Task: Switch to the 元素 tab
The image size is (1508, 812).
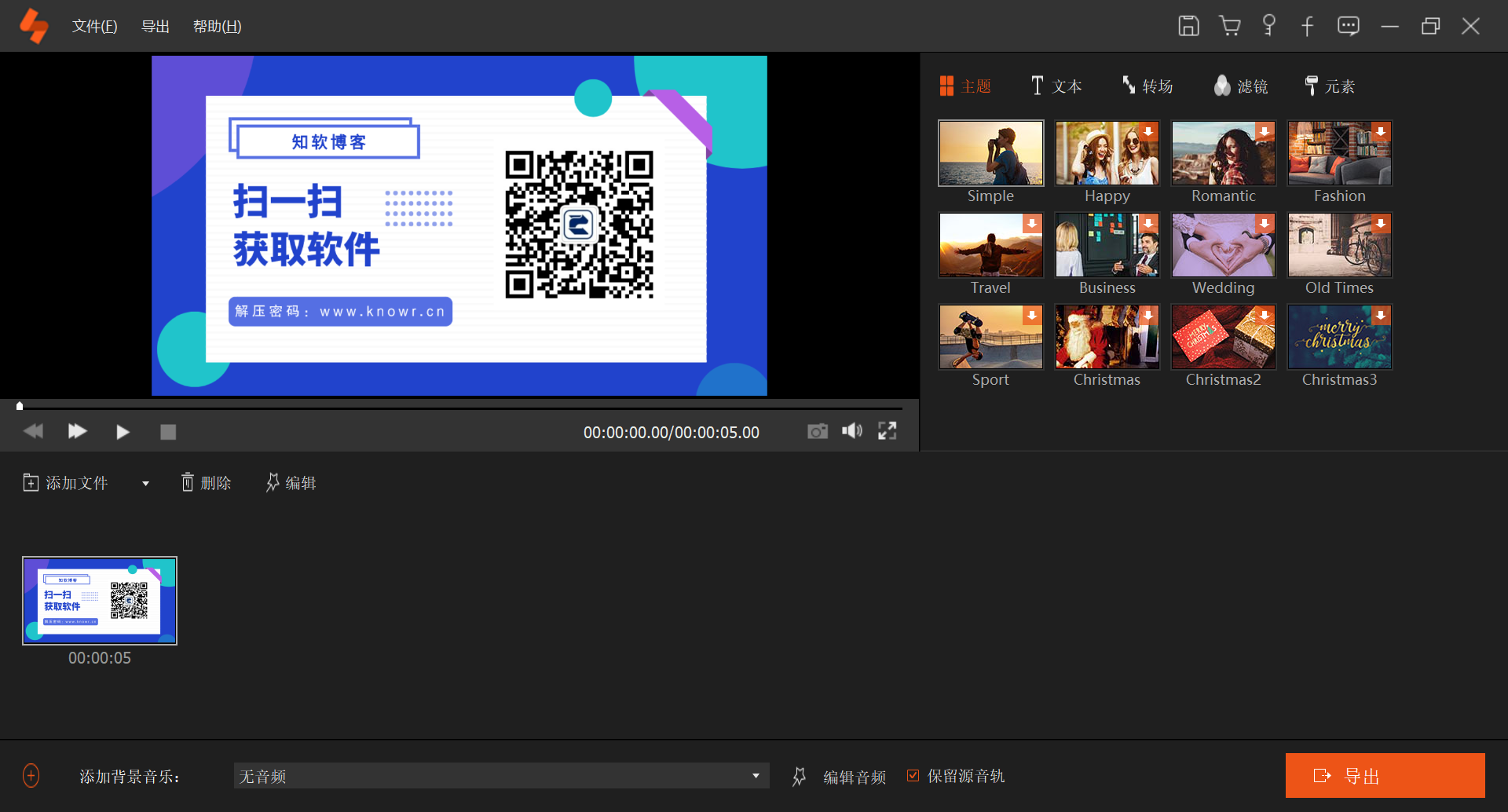Action: click(x=1330, y=86)
